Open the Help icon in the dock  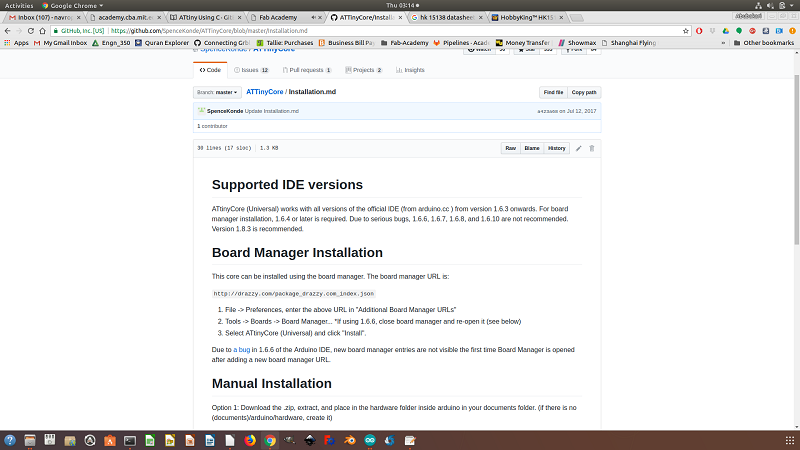point(10,440)
